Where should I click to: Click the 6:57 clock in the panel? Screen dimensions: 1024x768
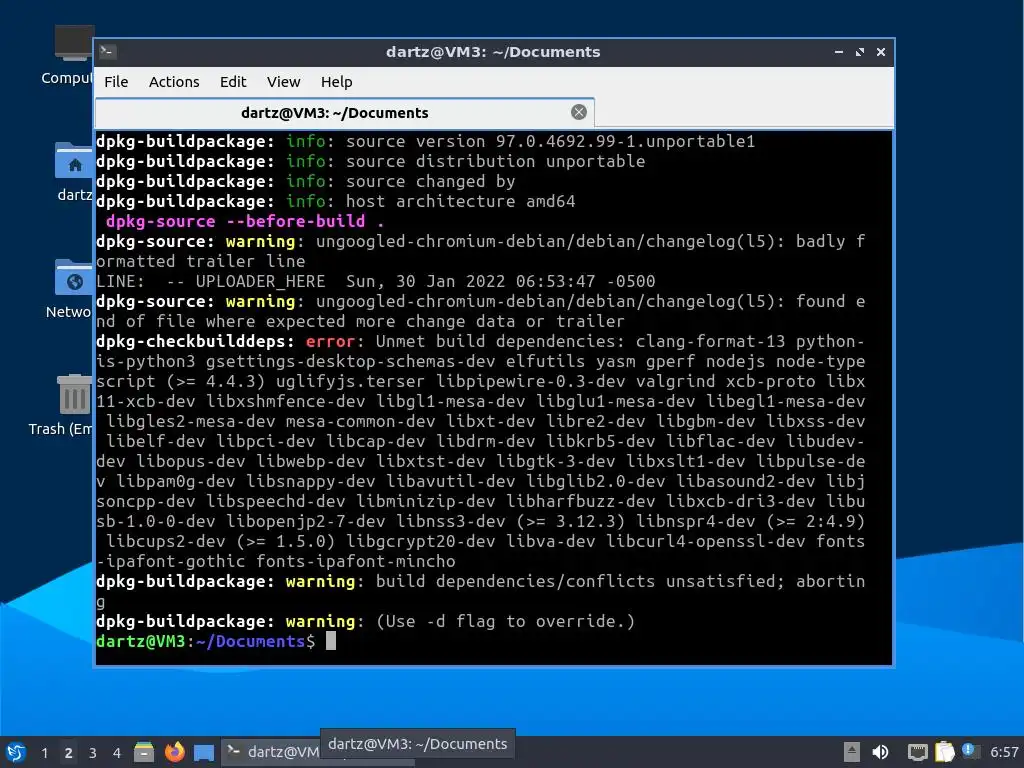[x=1004, y=752]
